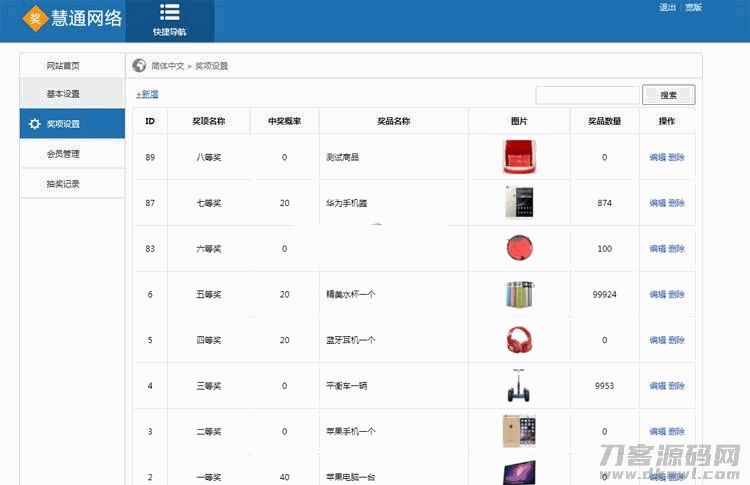The height and width of the screenshot is (485, 750).
Task: Open the 网站首页 sidebar item
Action: point(63,66)
